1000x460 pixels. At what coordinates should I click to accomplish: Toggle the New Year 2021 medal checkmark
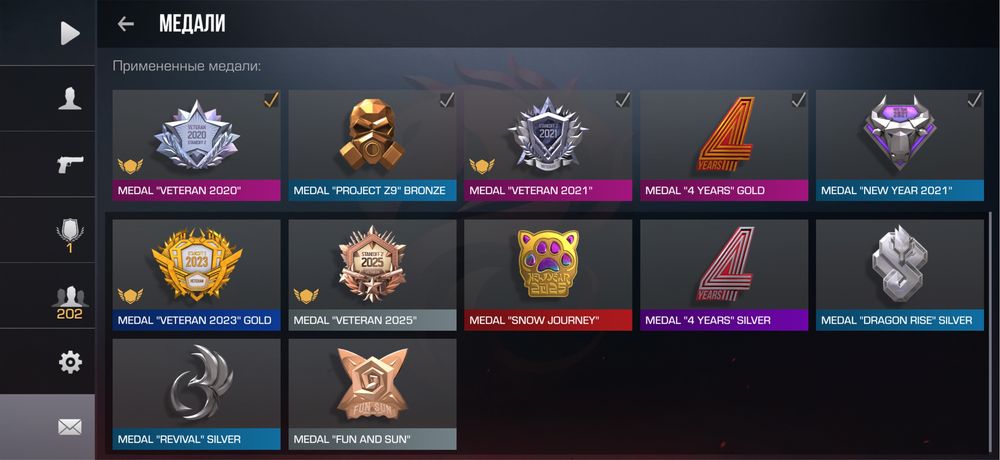click(x=974, y=100)
